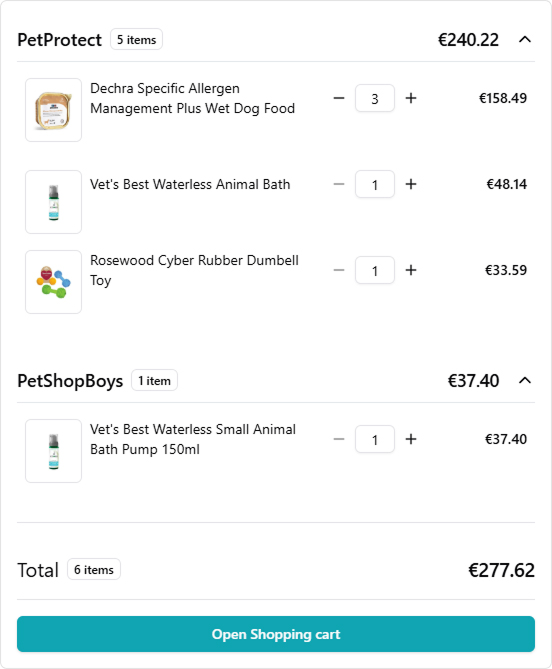Collapse the PetShopBoys section

(x=525, y=380)
